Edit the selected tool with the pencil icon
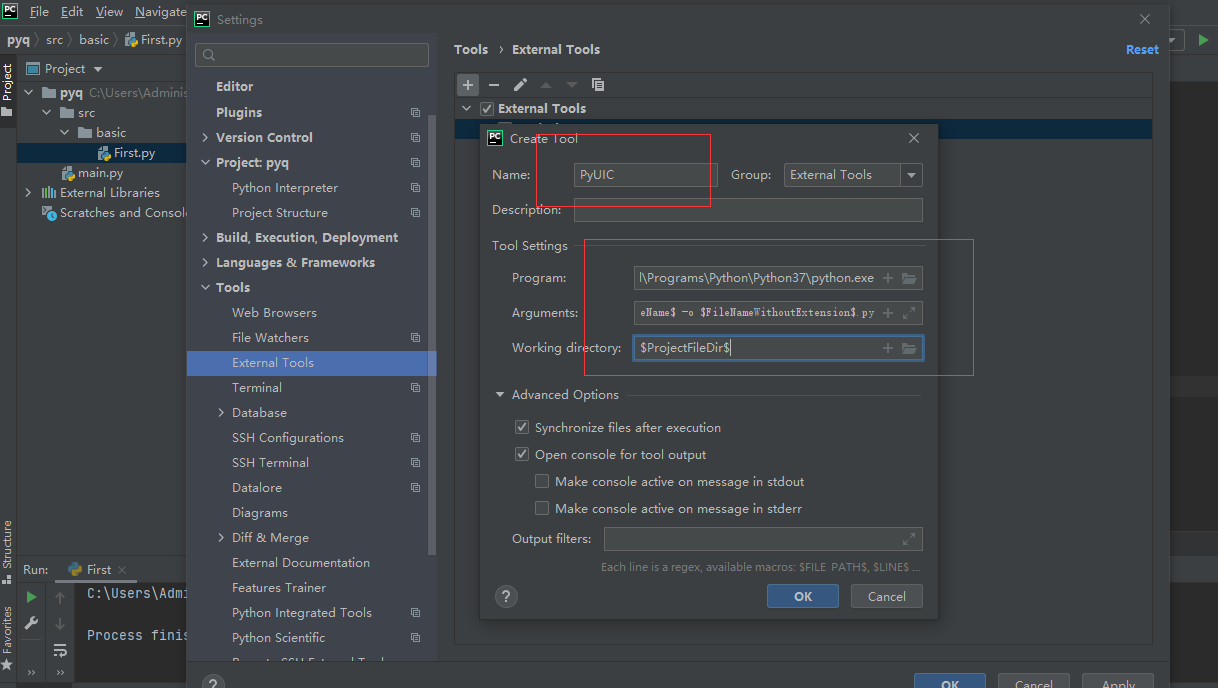Viewport: 1218px width, 688px height. pos(520,85)
